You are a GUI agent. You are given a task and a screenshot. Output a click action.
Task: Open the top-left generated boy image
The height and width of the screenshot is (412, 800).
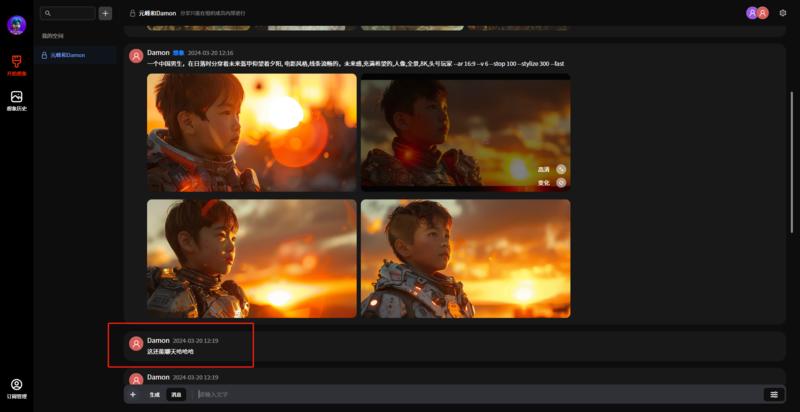click(x=251, y=131)
